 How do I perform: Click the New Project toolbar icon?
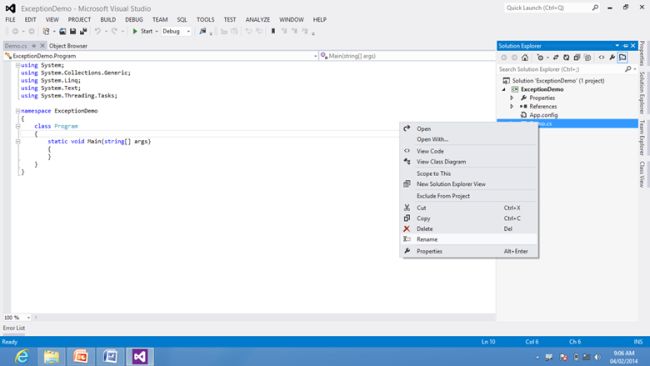46,31
